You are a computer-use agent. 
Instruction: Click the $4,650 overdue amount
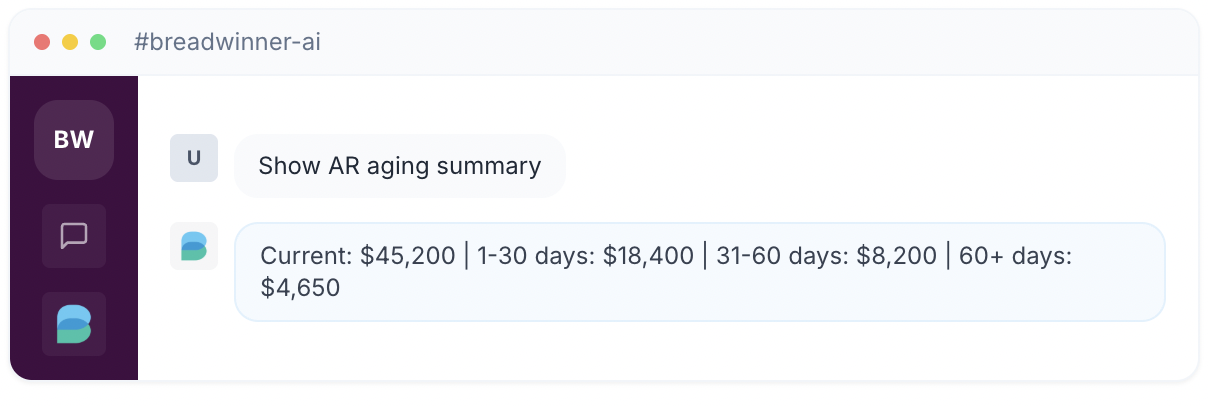[300, 289]
